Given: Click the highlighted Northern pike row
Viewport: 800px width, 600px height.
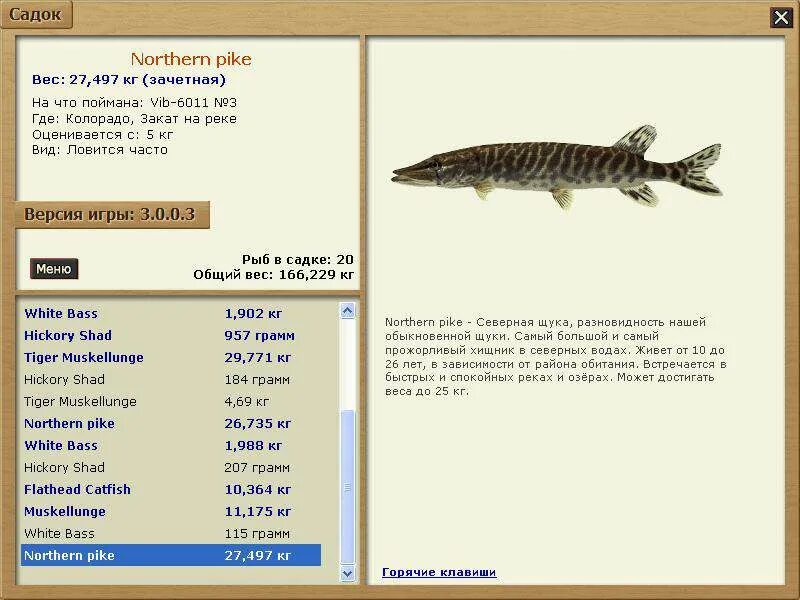Looking at the screenshot, I should [150, 555].
